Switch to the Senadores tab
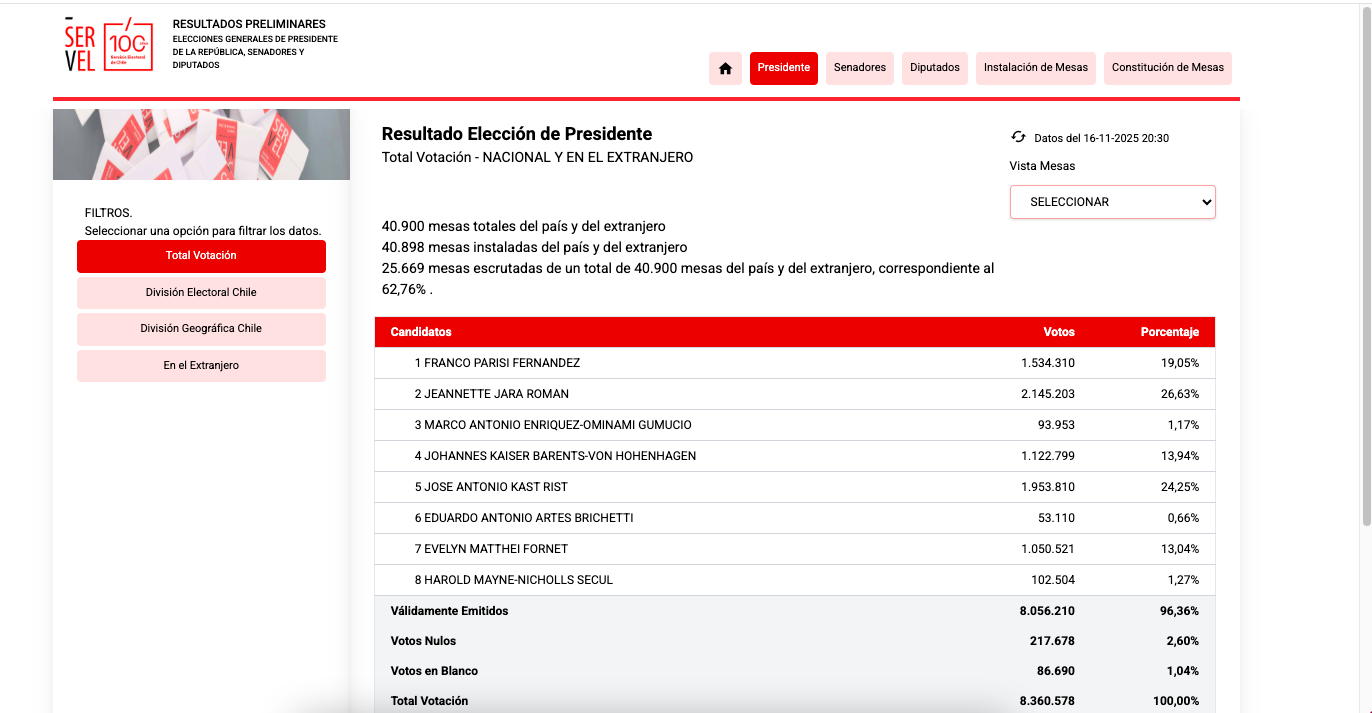 pyautogui.click(x=859, y=68)
